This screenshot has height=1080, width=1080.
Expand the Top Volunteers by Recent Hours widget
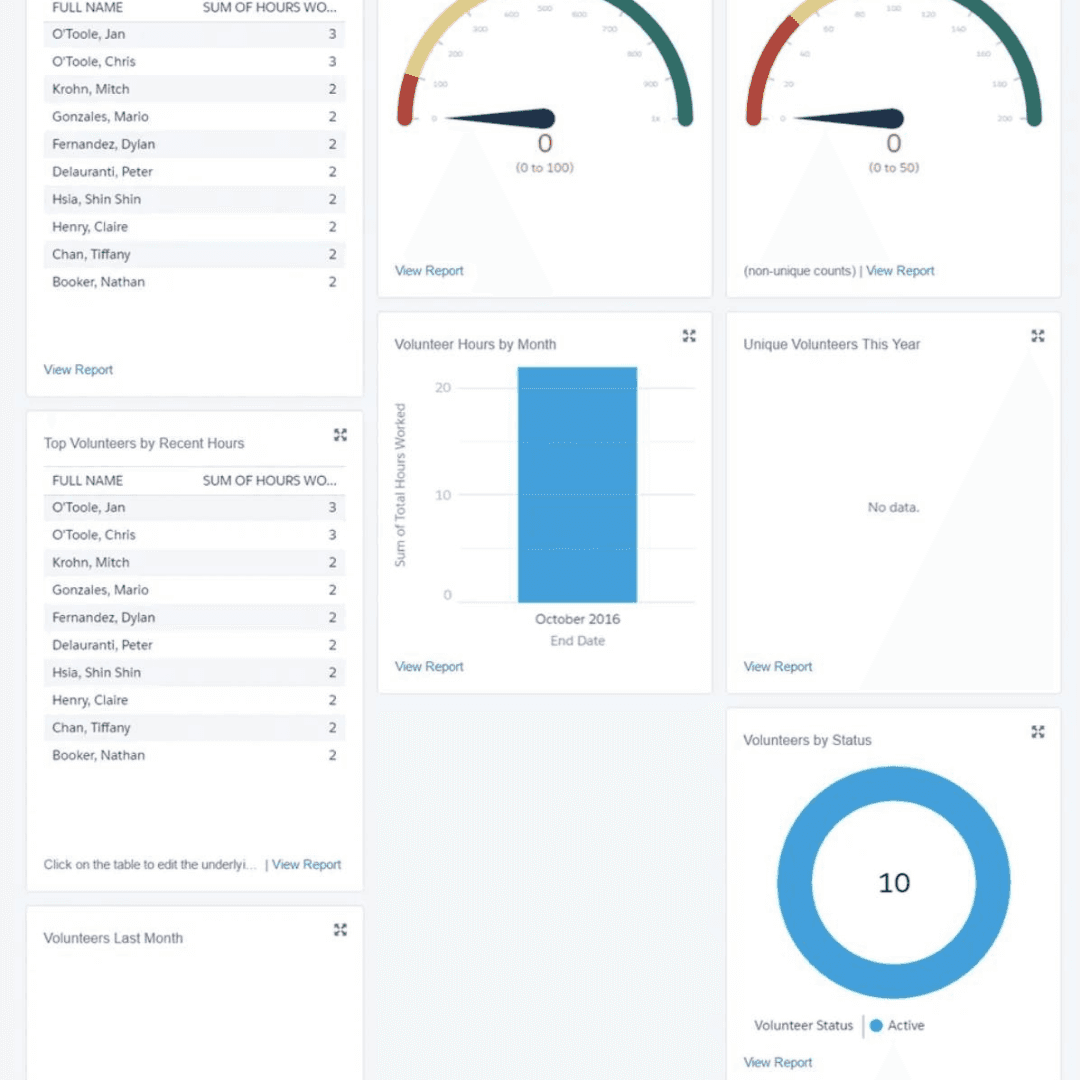pos(340,435)
